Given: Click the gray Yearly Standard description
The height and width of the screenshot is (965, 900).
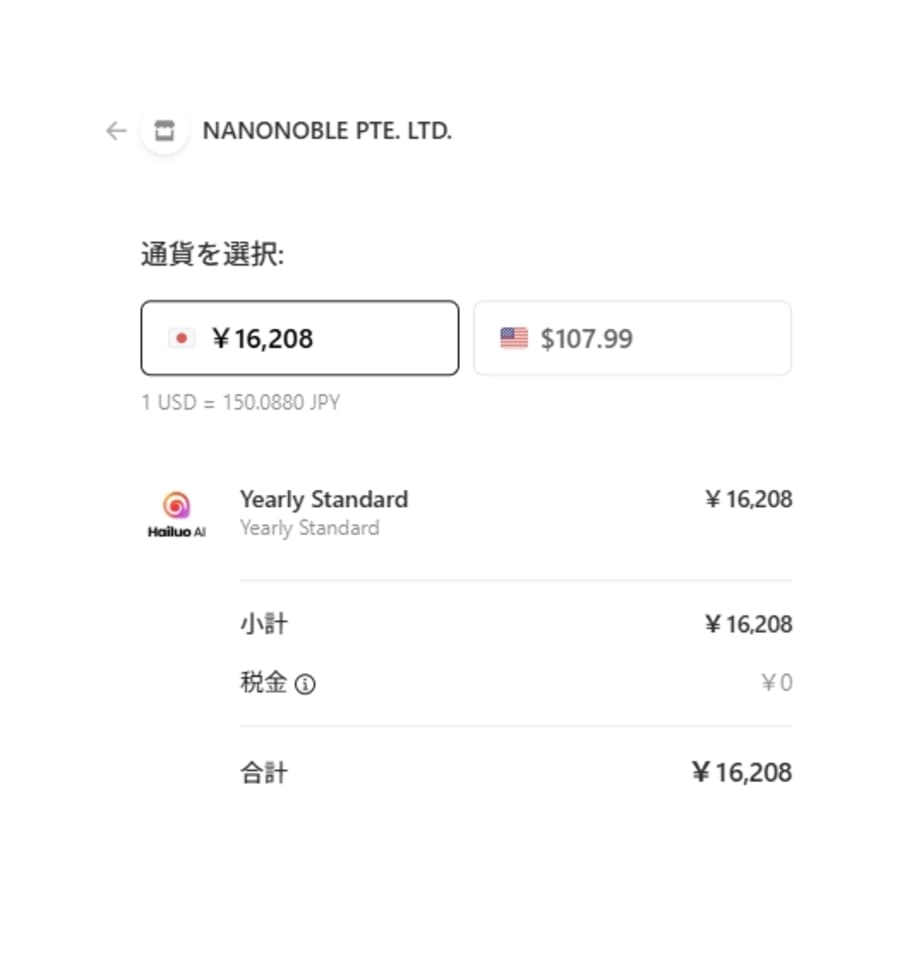Looking at the screenshot, I should point(309,528).
